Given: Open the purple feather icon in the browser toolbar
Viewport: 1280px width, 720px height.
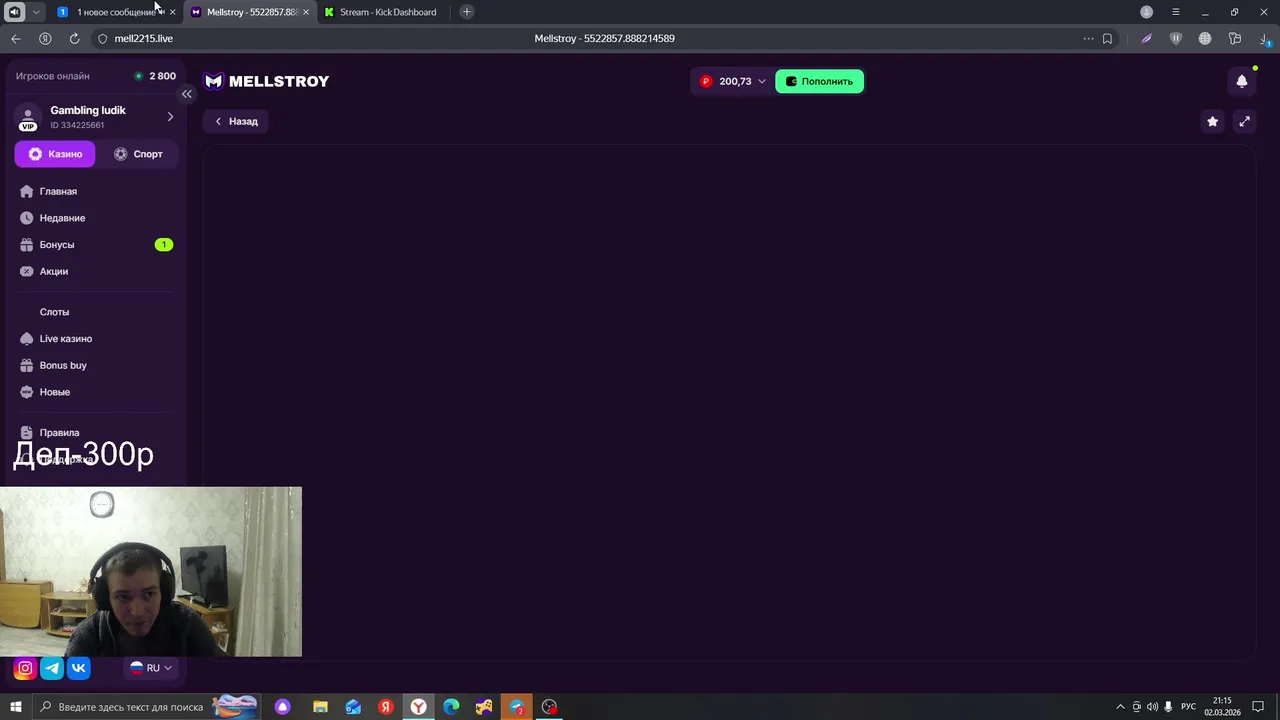Looking at the screenshot, I should click(x=1147, y=38).
